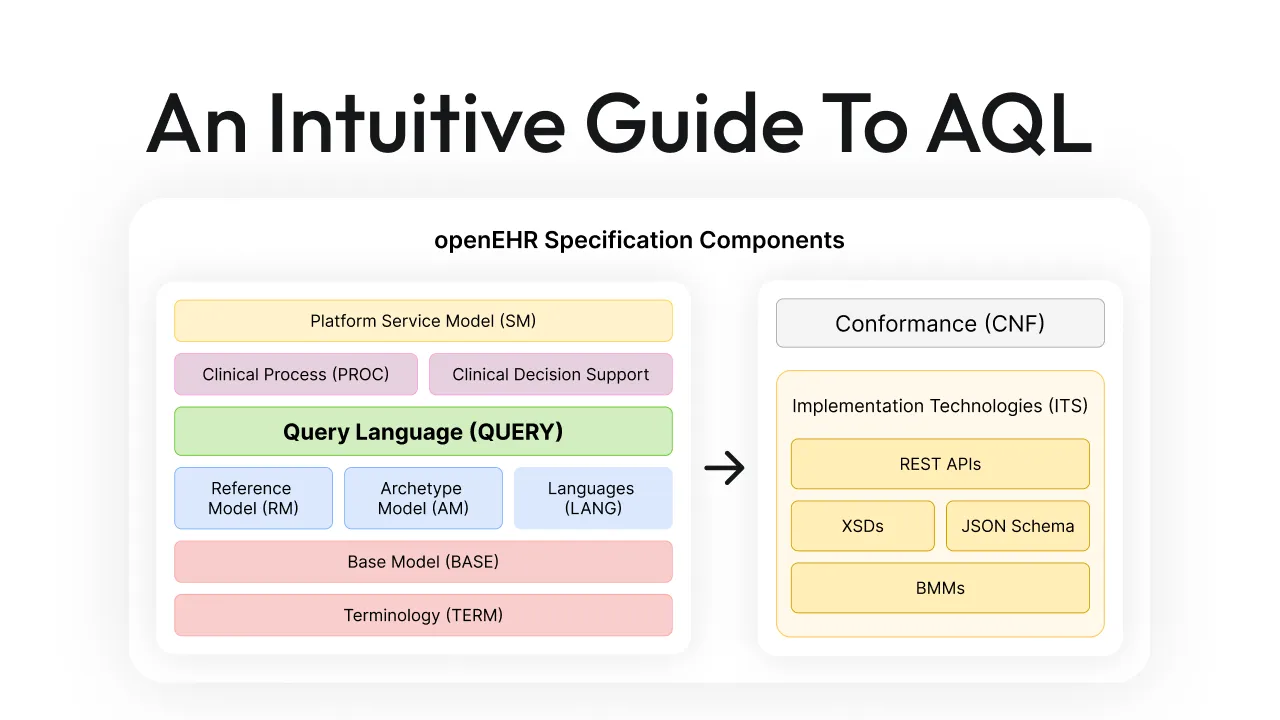1280x720 pixels.
Task: Select the Terminology (TERM) bar
Action: (423, 615)
